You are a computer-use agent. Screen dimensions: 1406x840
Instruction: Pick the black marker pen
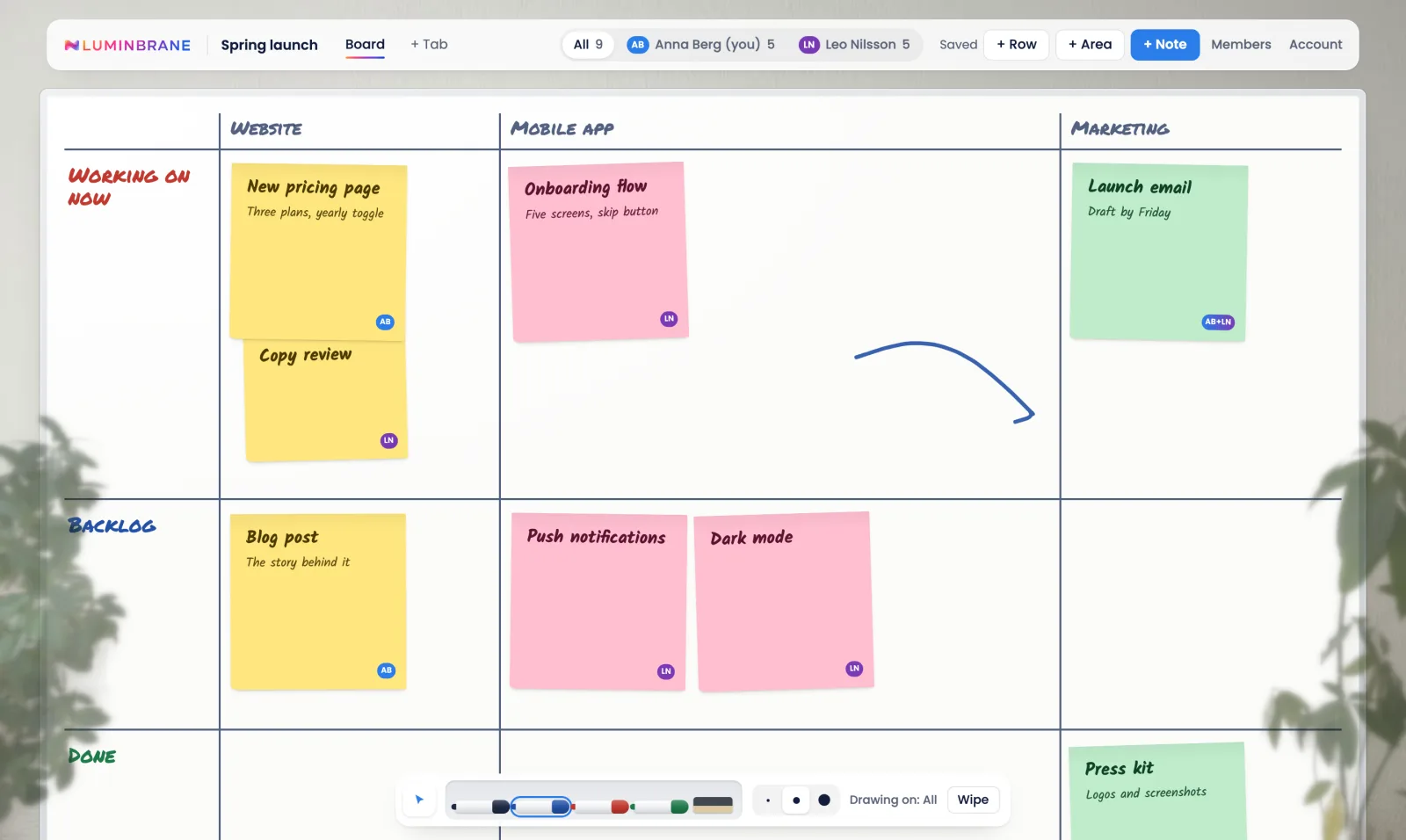tap(481, 807)
